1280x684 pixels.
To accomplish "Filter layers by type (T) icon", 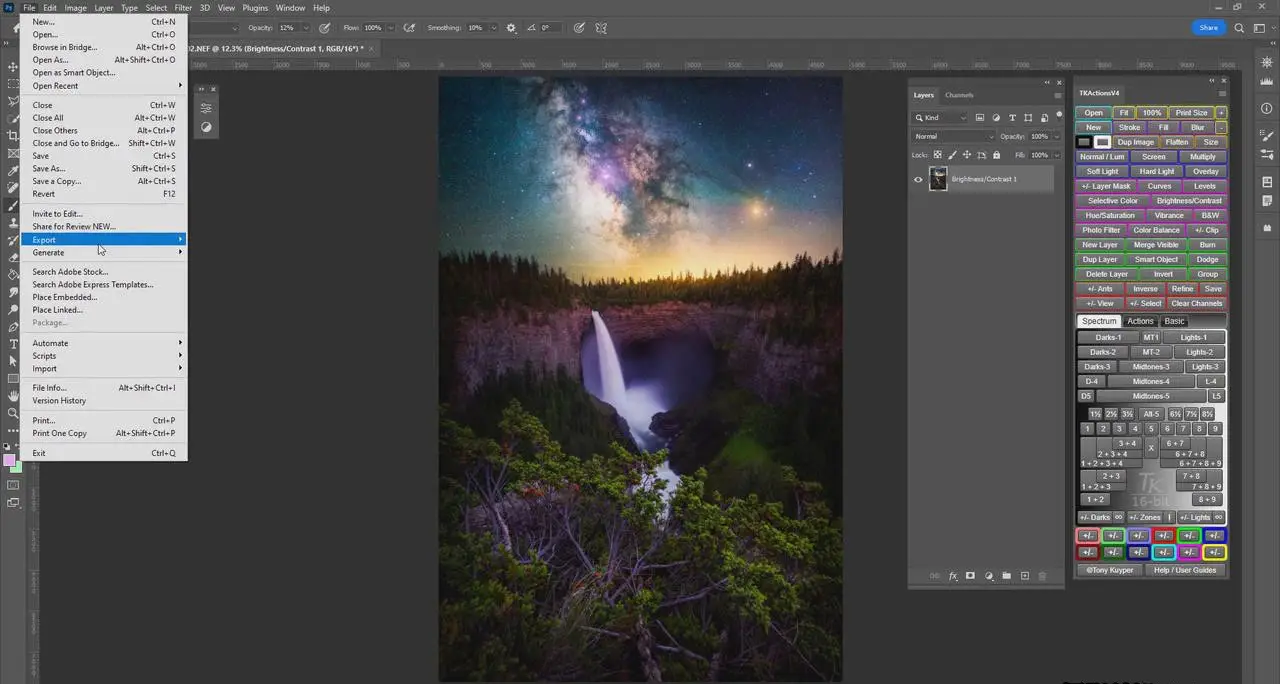I will coord(1012,118).
